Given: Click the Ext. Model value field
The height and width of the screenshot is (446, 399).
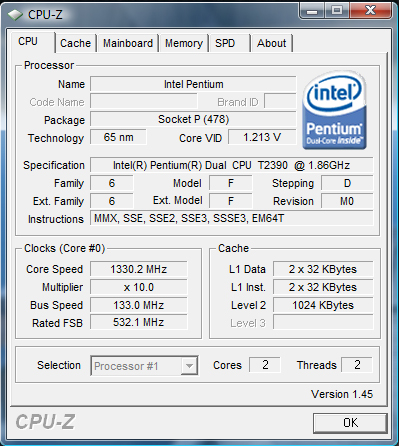Looking at the screenshot, I should (x=231, y=201).
